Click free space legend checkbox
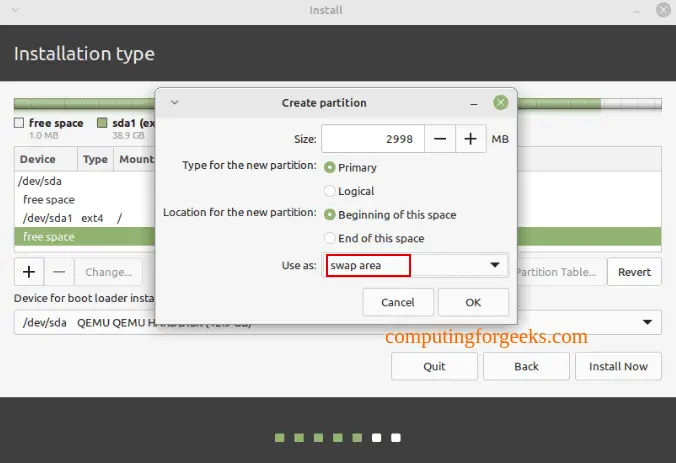The width and height of the screenshot is (676, 463). pyautogui.click(x=19, y=123)
